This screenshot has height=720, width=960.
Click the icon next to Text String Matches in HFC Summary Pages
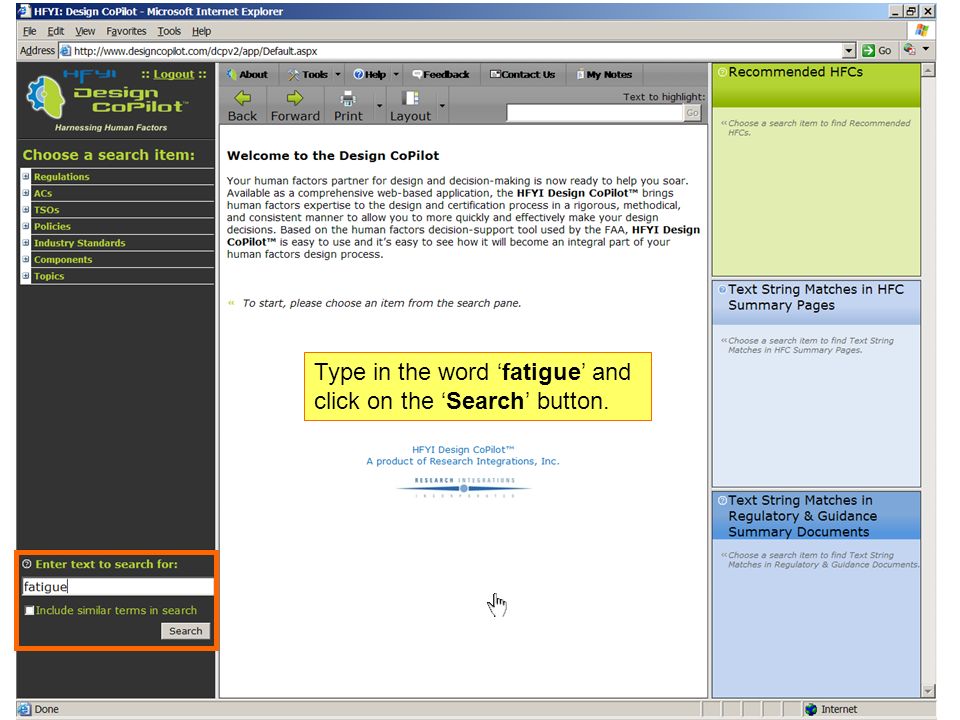tap(722, 290)
